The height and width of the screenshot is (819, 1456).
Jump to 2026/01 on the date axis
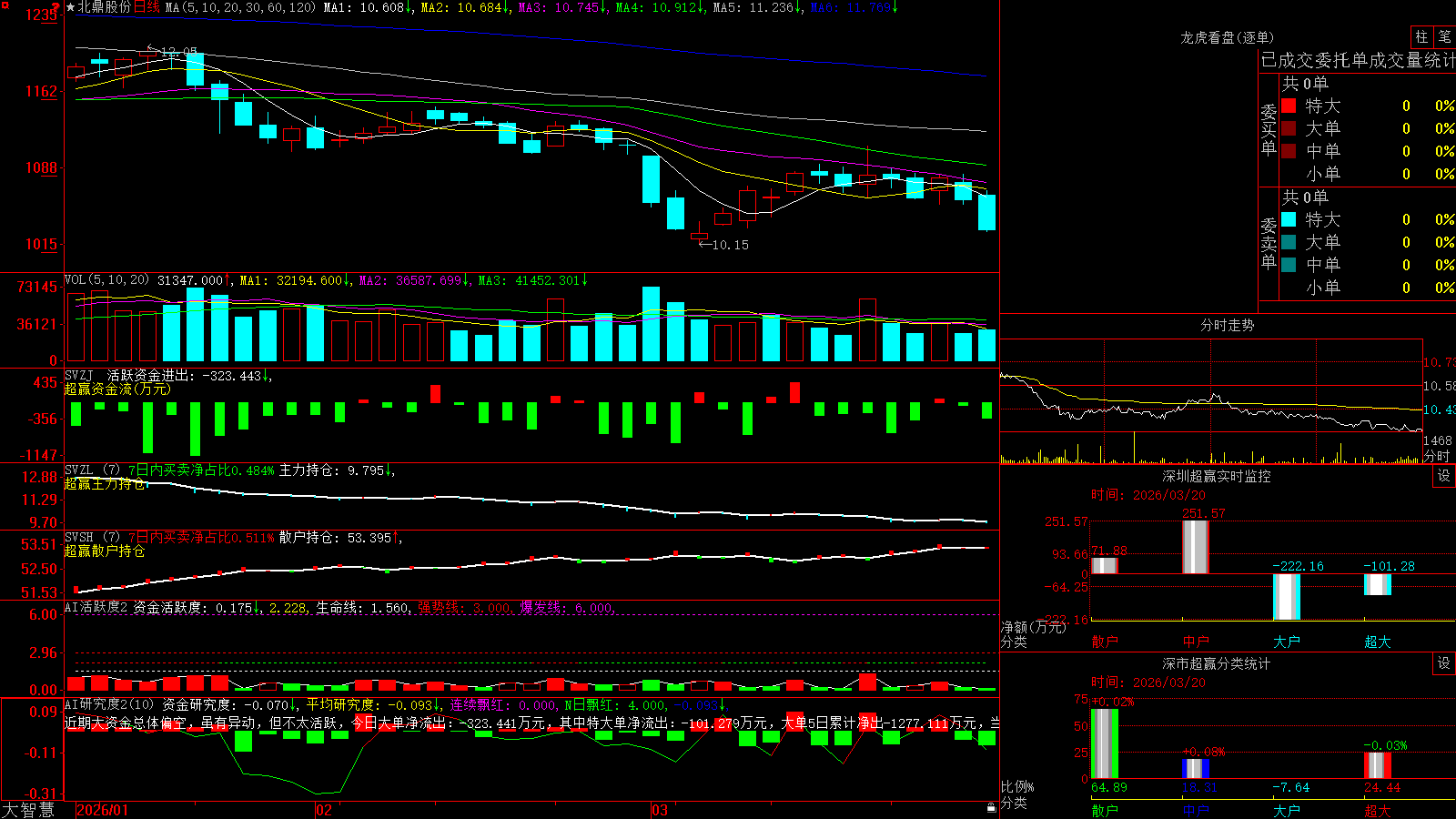coord(102,810)
